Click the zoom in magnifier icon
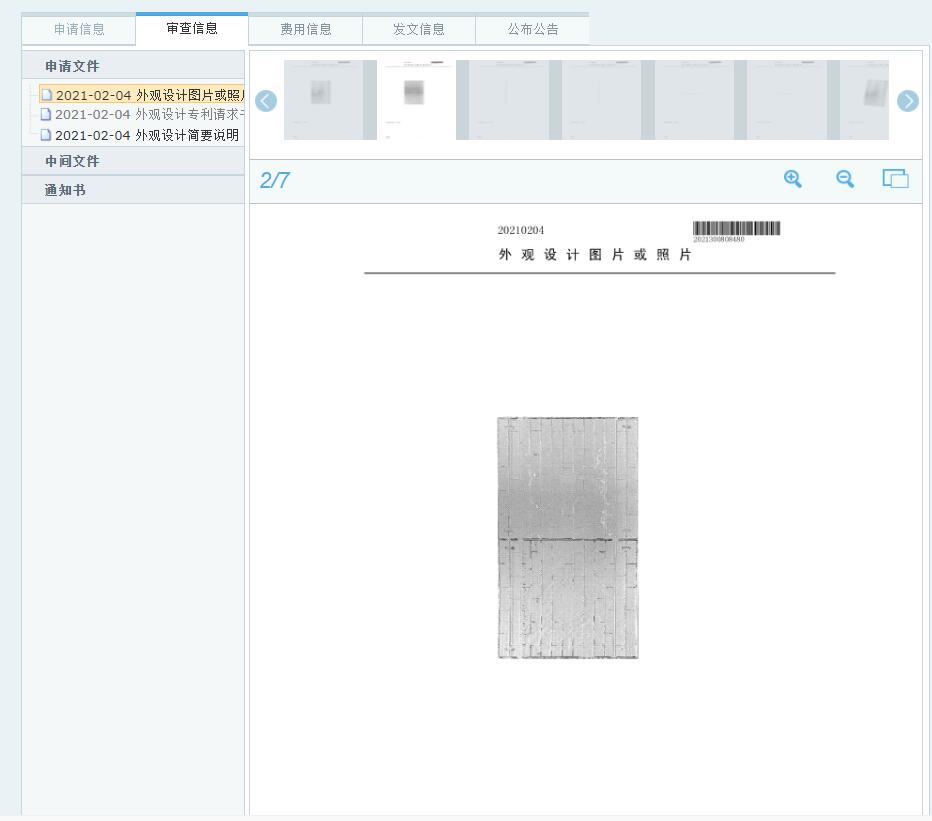Screen dimensions: 932x821 tap(793, 179)
